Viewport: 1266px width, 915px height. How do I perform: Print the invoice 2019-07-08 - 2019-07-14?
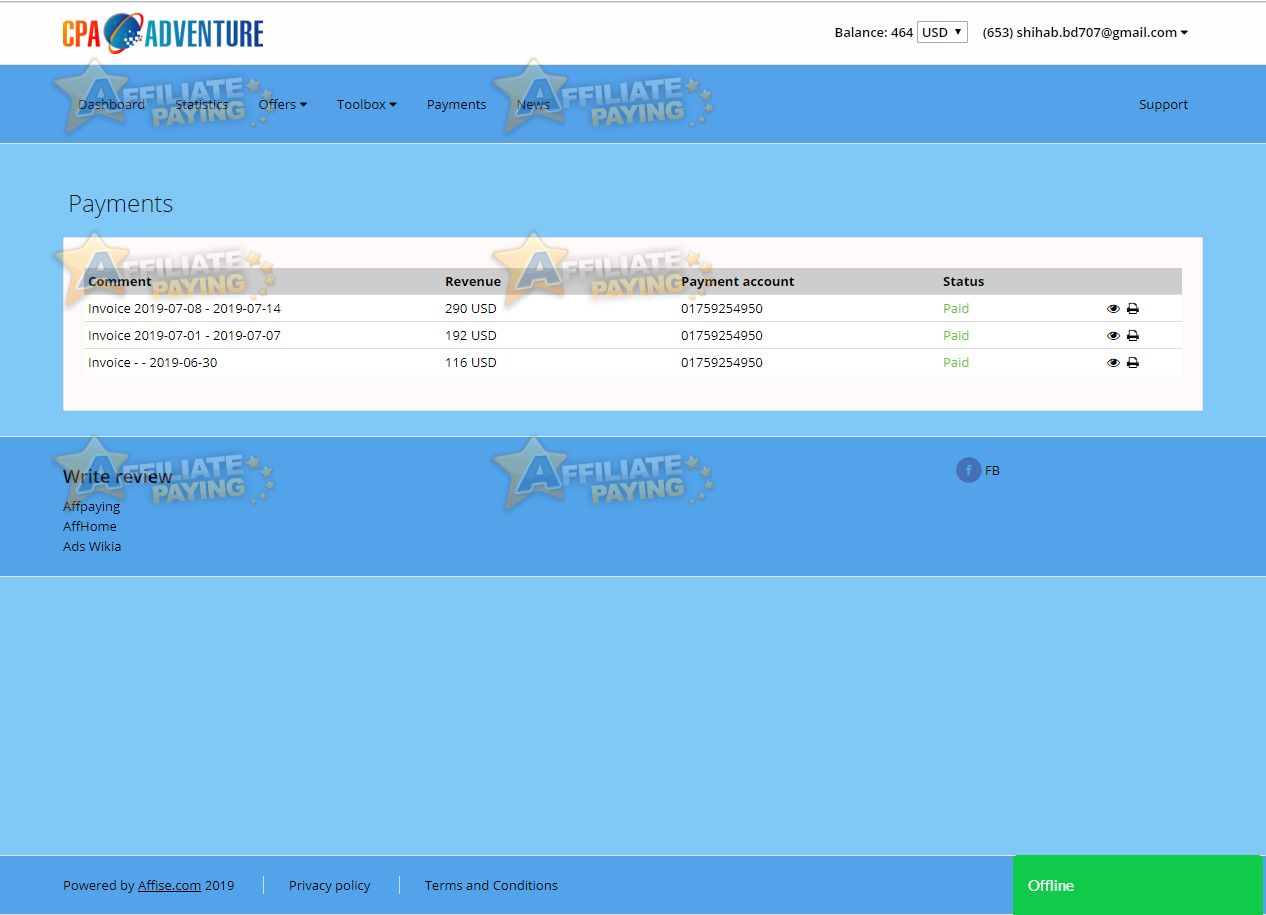pyautogui.click(x=1133, y=309)
